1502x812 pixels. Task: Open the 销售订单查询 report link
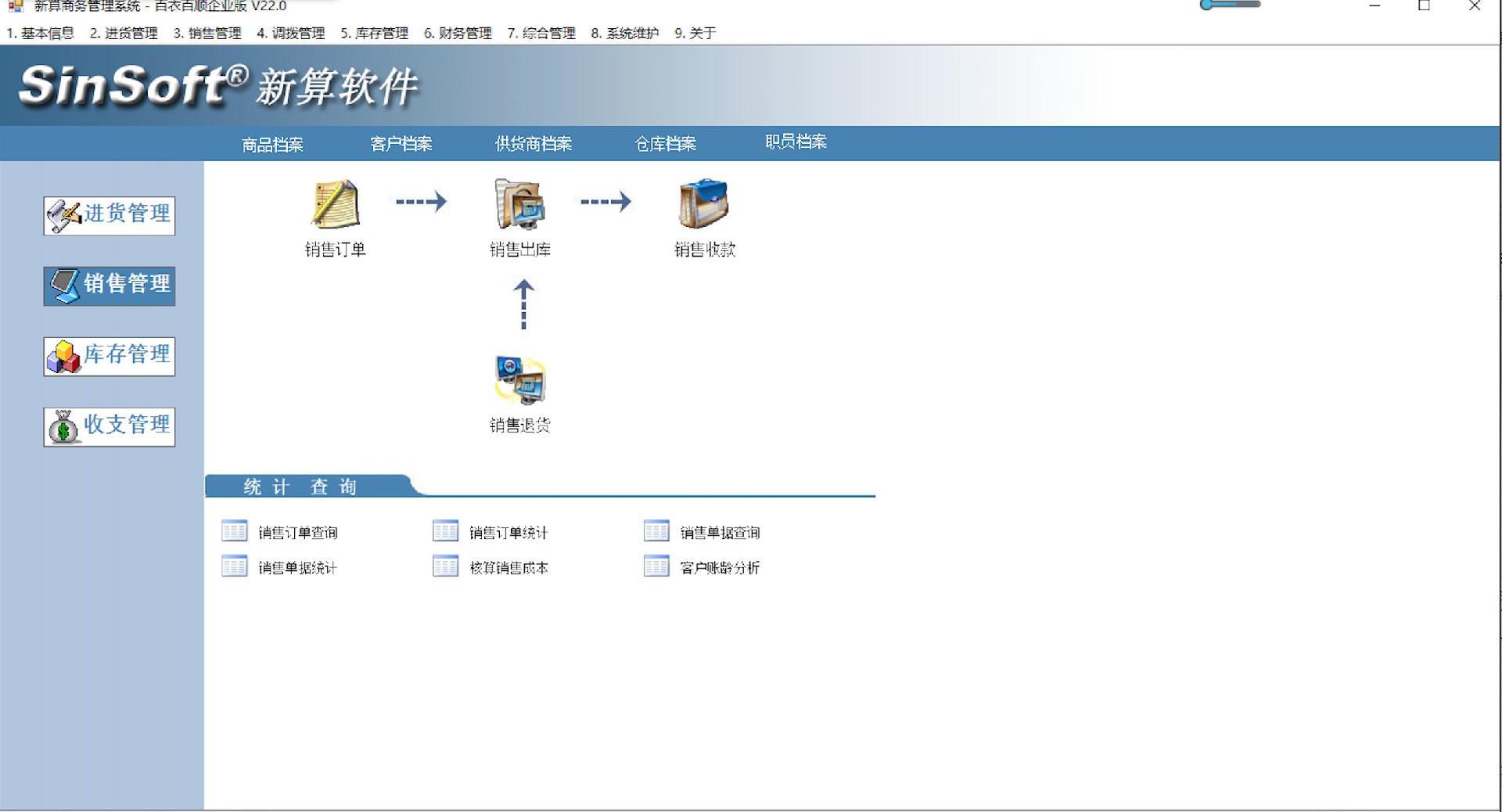pyautogui.click(x=298, y=533)
